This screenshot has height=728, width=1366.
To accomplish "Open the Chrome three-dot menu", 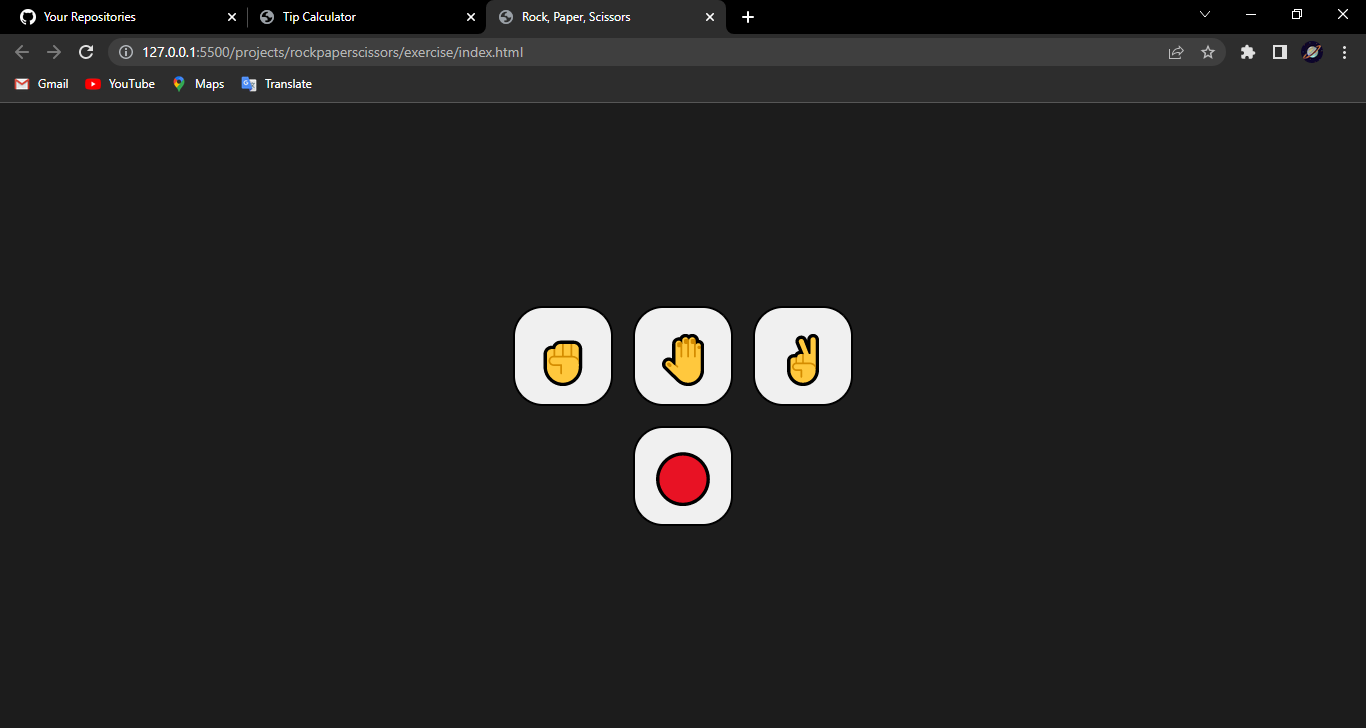I will click(x=1344, y=52).
